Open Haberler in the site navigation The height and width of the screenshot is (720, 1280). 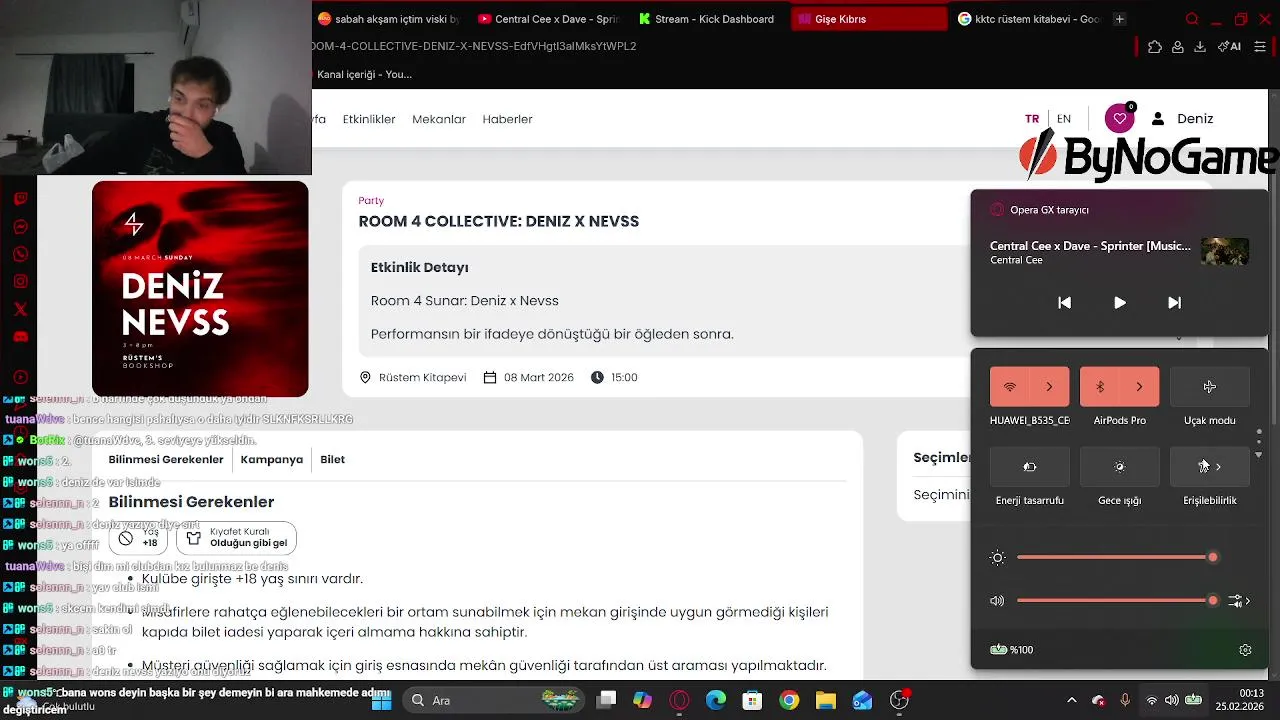[507, 119]
